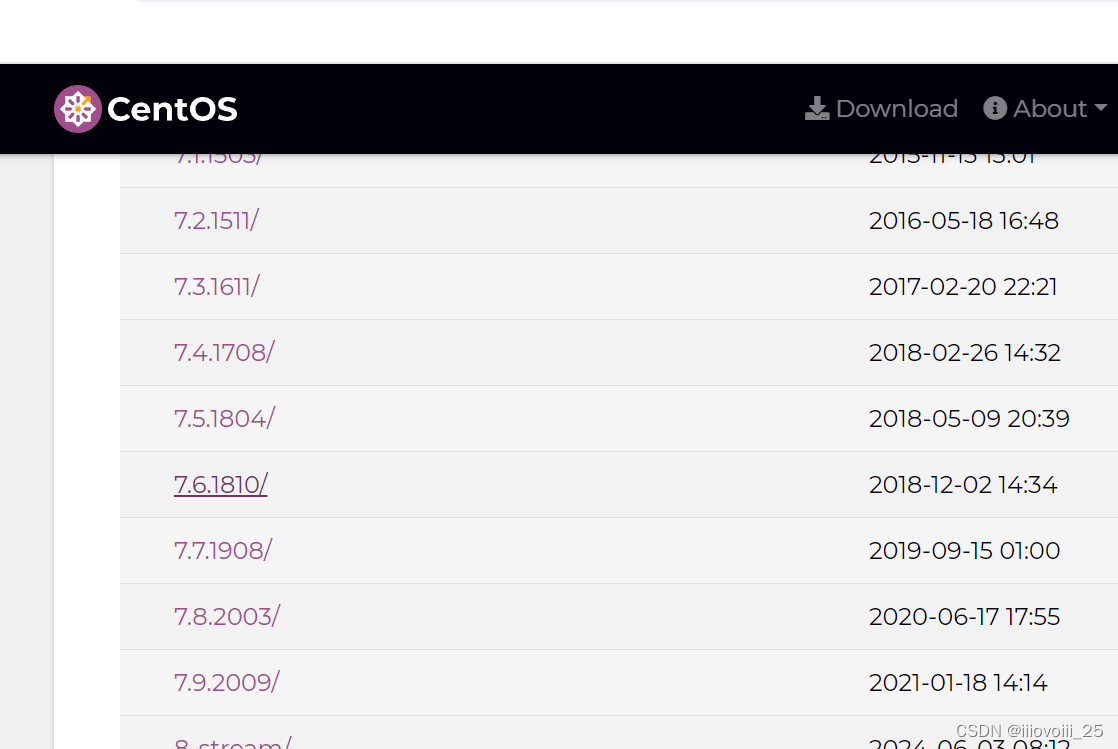
Task: Click the CentOS logo icon
Action: (77, 109)
